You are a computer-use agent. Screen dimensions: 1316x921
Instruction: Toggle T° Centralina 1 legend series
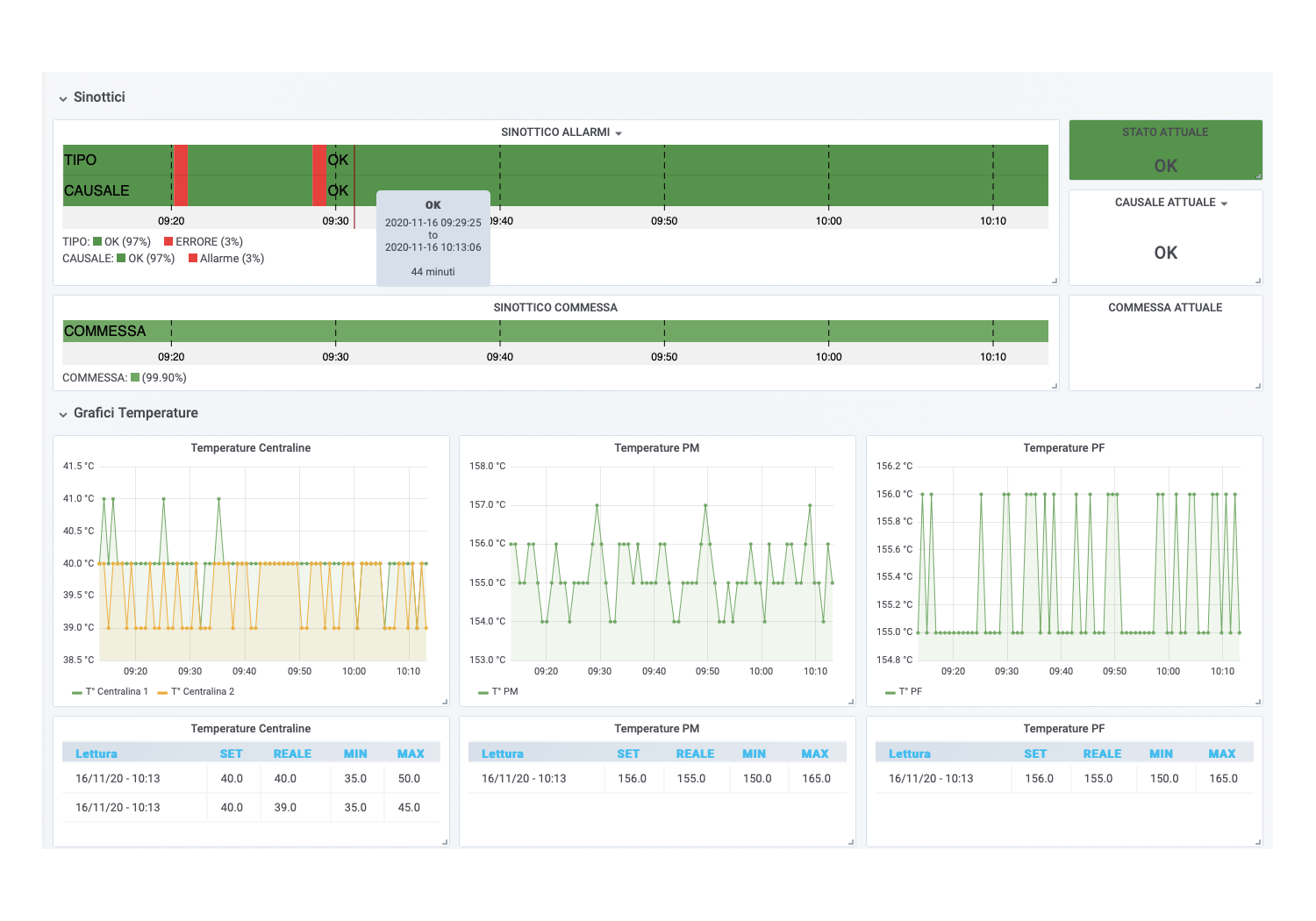tap(117, 692)
